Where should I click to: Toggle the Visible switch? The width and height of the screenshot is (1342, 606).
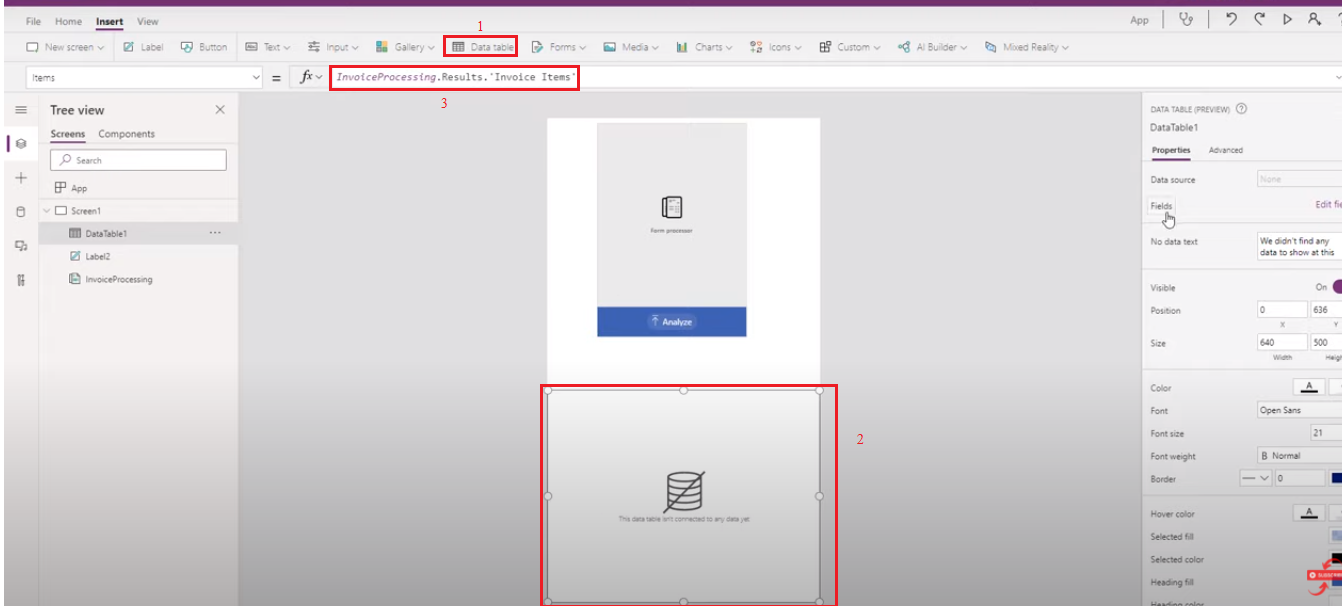(x=1336, y=287)
